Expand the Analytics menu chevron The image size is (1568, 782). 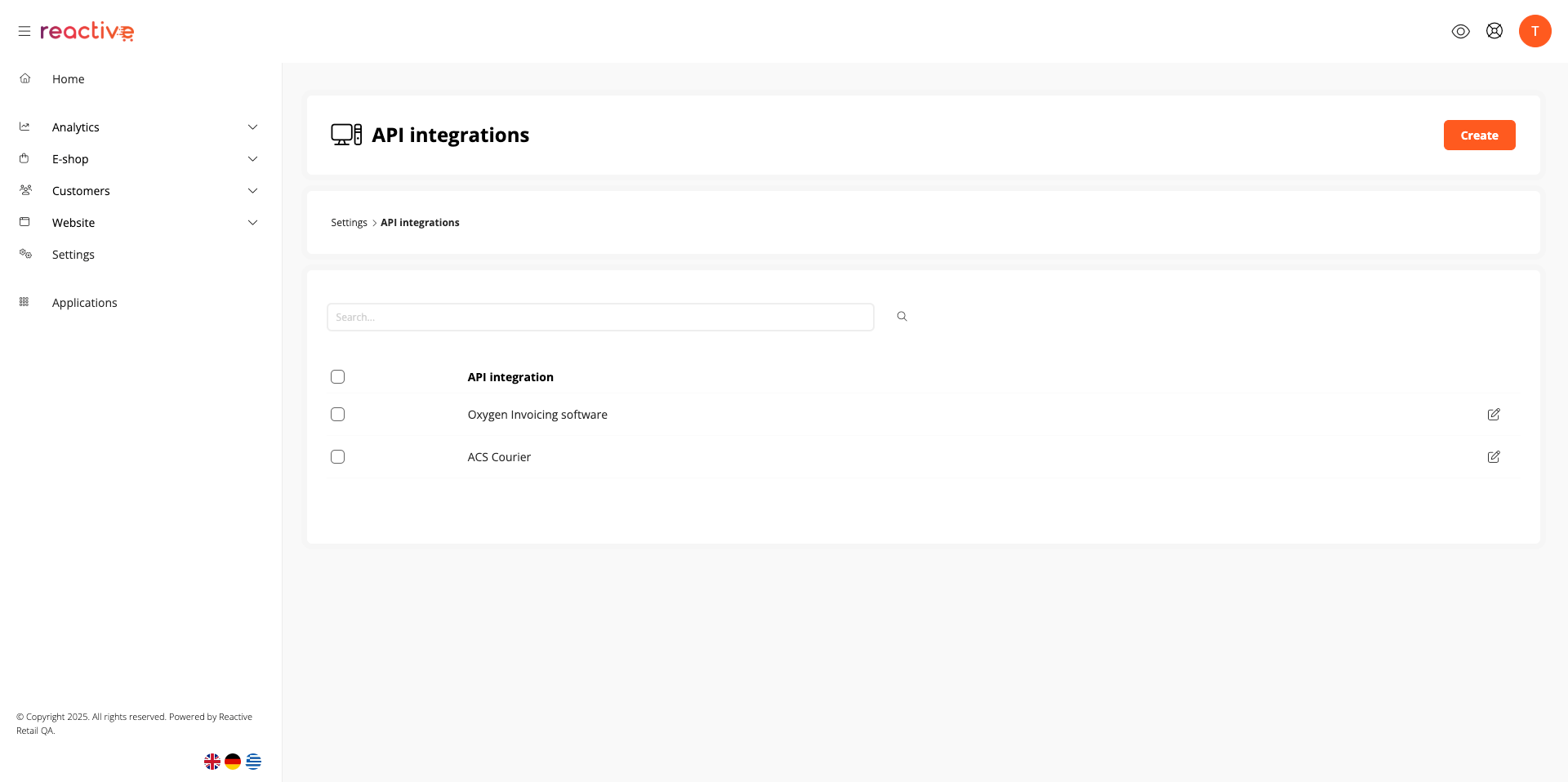(252, 127)
